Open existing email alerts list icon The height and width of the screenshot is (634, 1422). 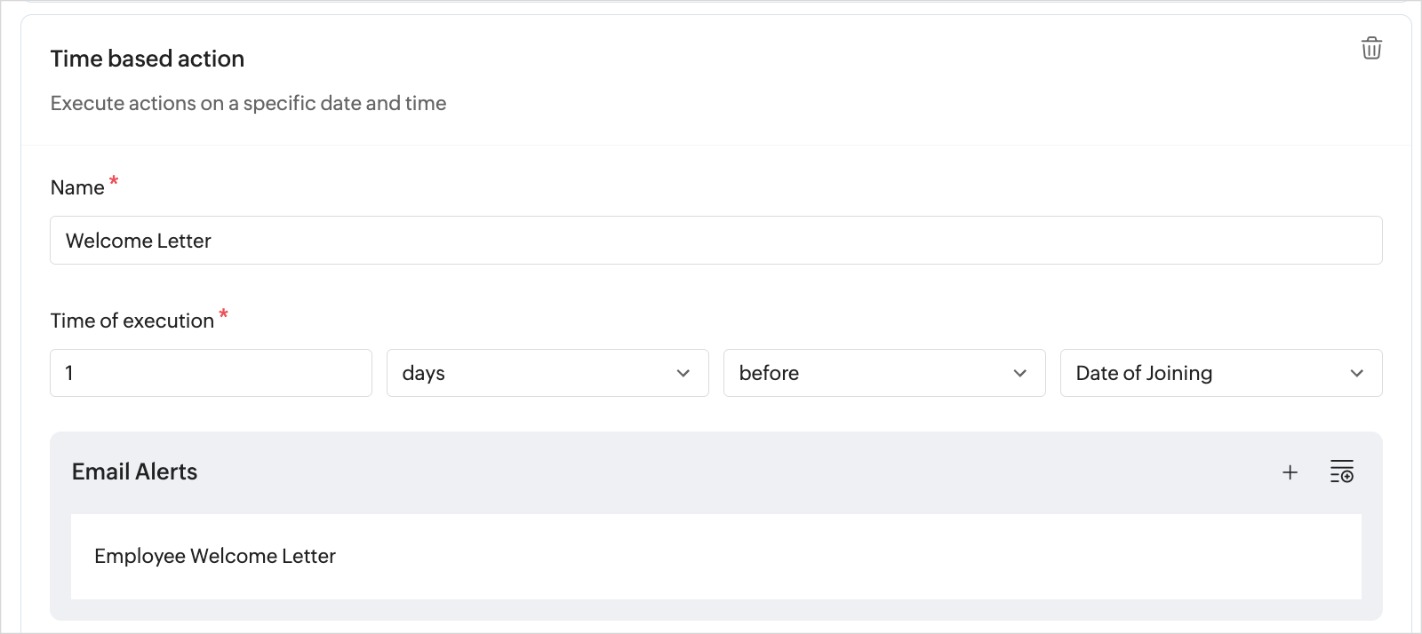coord(1341,472)
